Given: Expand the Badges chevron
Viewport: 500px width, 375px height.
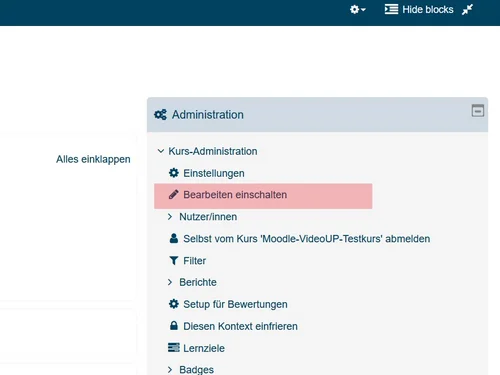Looking at the screenshot, I should (x=170, y=369).
